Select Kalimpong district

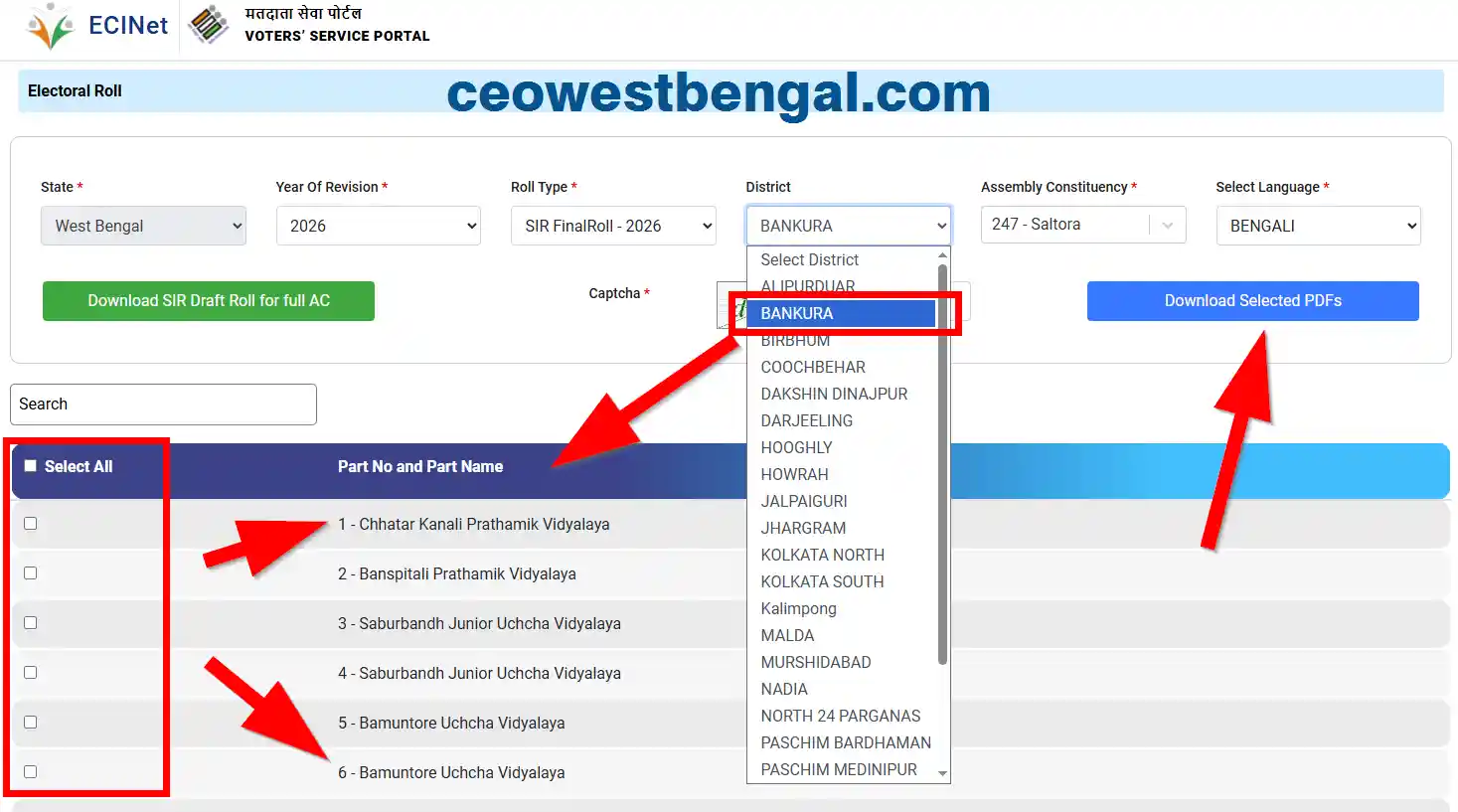click(x=842, y=608)
